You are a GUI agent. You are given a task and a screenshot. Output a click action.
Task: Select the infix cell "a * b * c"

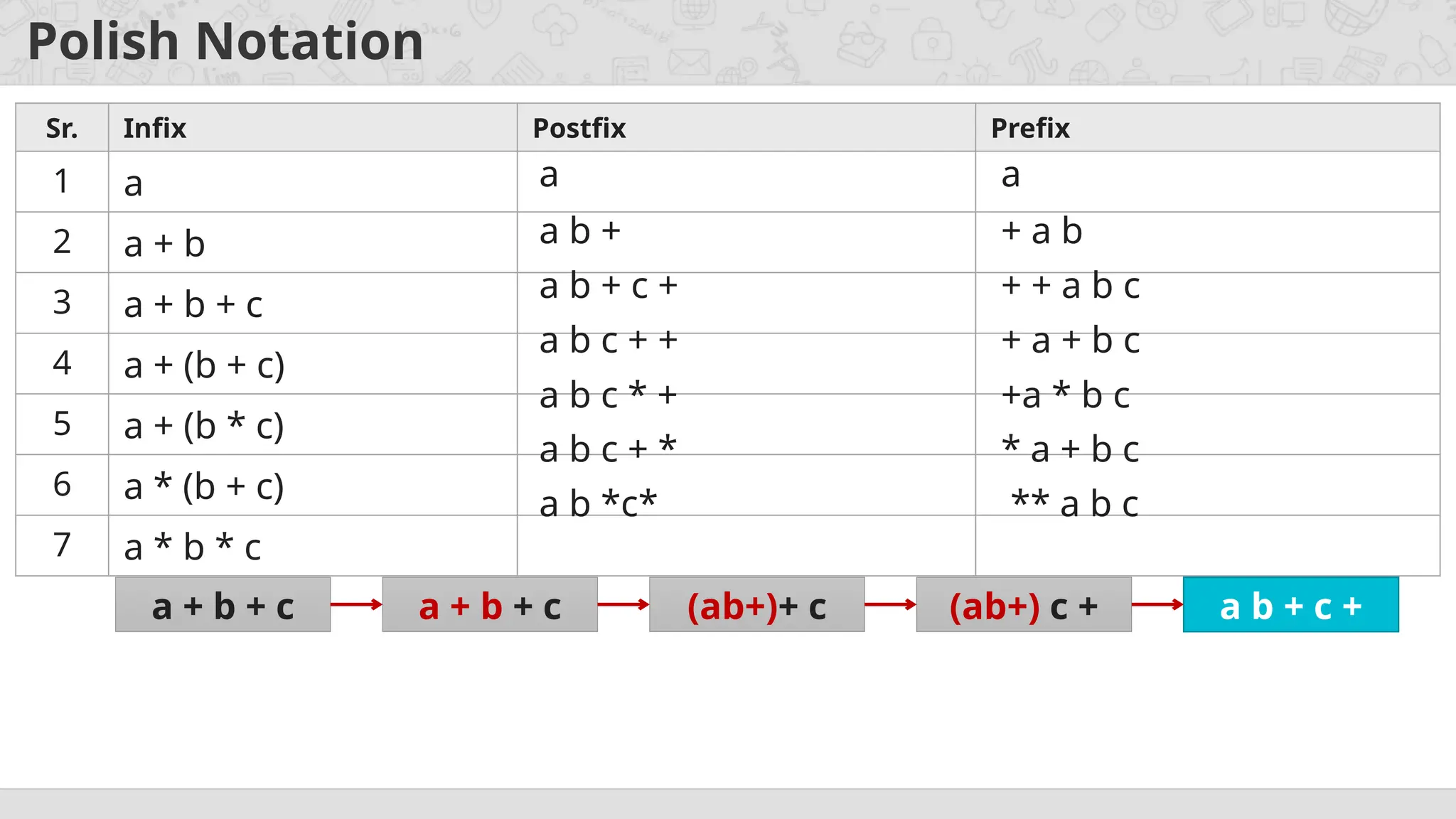(x=193, y=547)
